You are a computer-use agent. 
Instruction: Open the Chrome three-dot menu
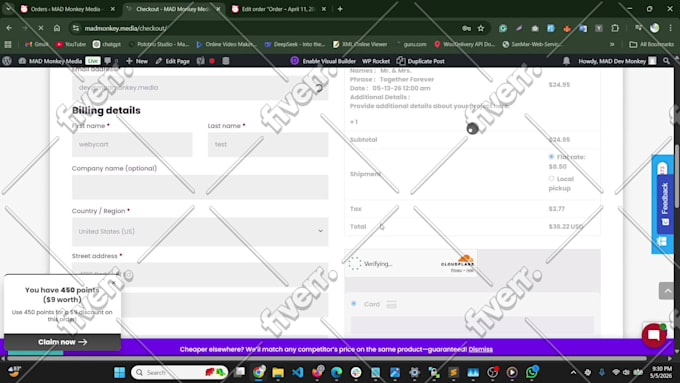pos(670,28)
